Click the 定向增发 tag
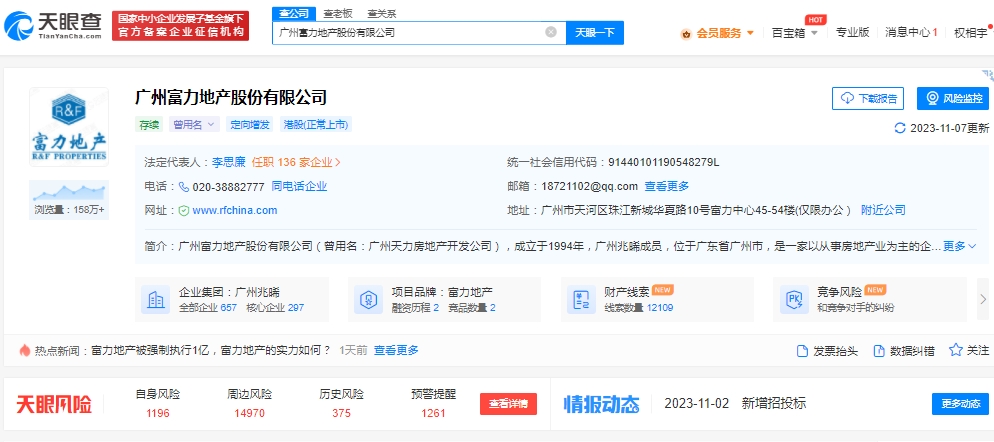The image size is (994, 442). pyautogui.click(x=250, y=125)
